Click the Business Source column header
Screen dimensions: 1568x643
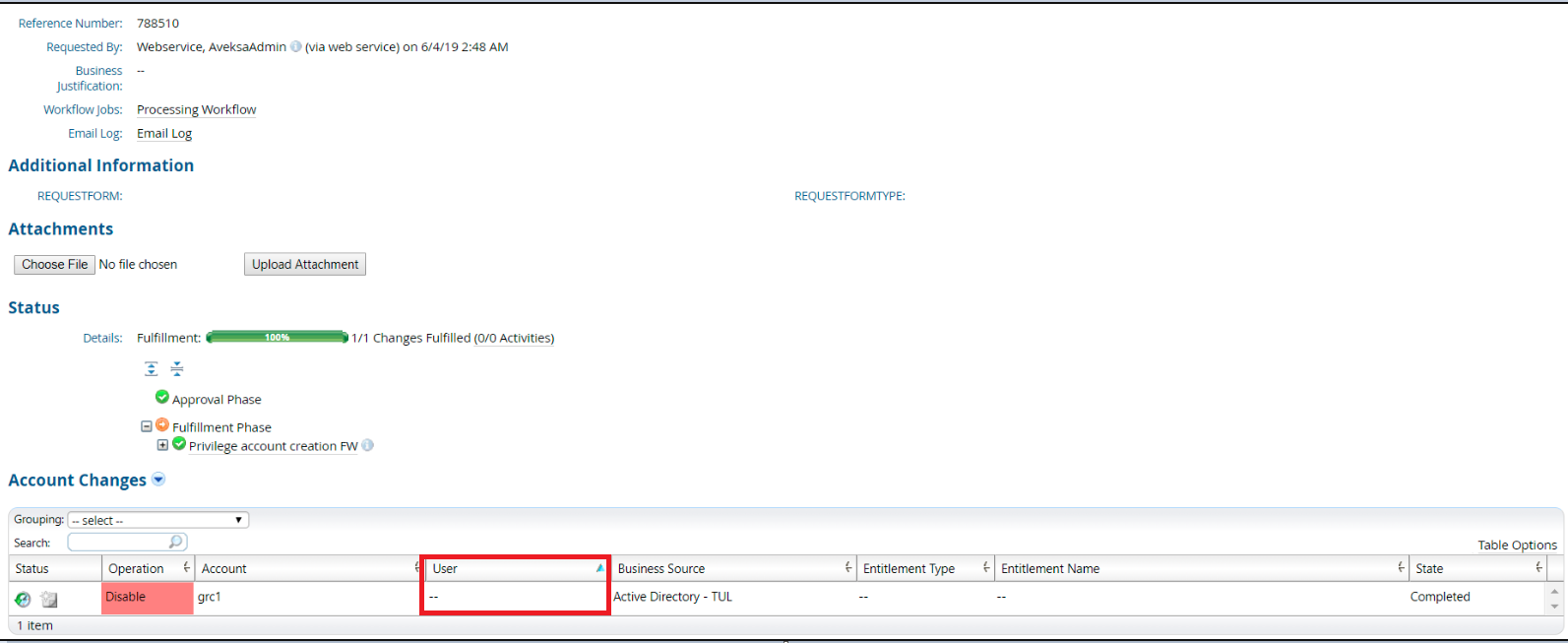pos(733,568)
